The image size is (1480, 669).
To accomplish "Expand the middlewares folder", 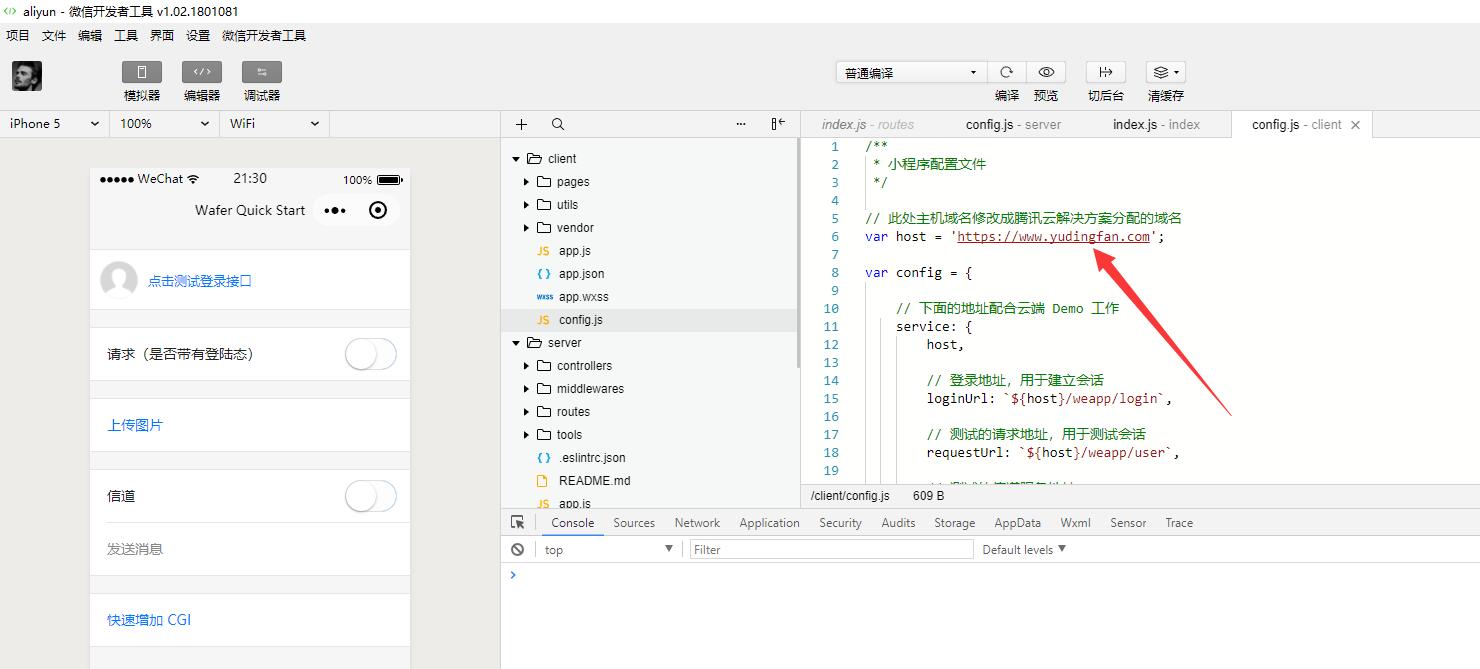I will (526, 389).
